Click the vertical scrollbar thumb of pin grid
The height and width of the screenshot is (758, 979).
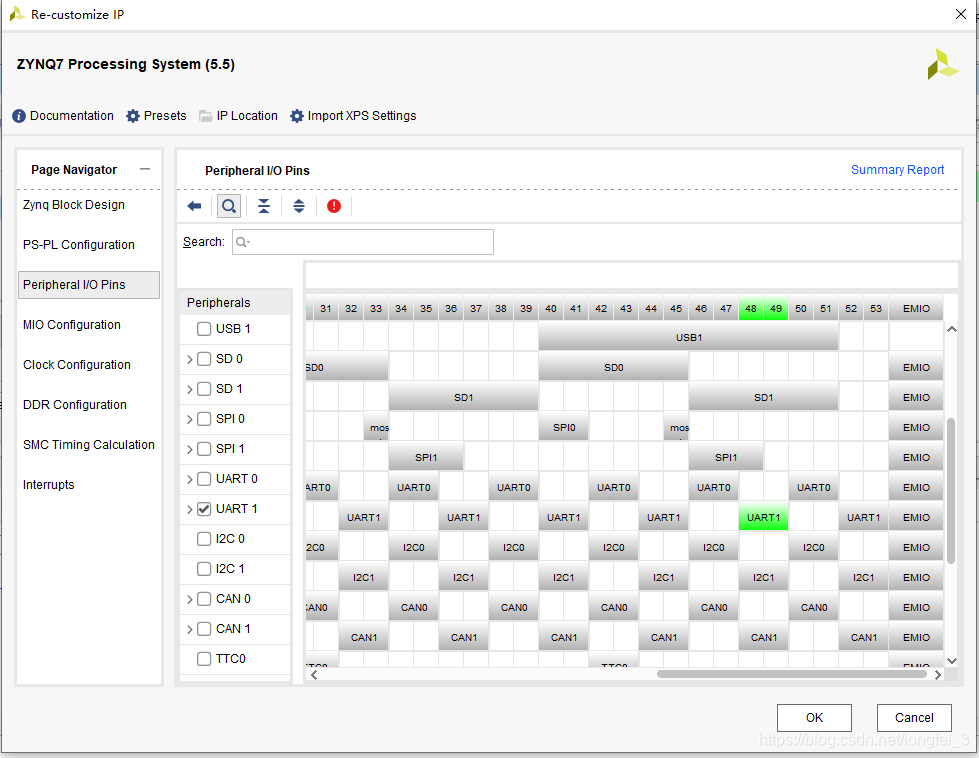(951, 491)
